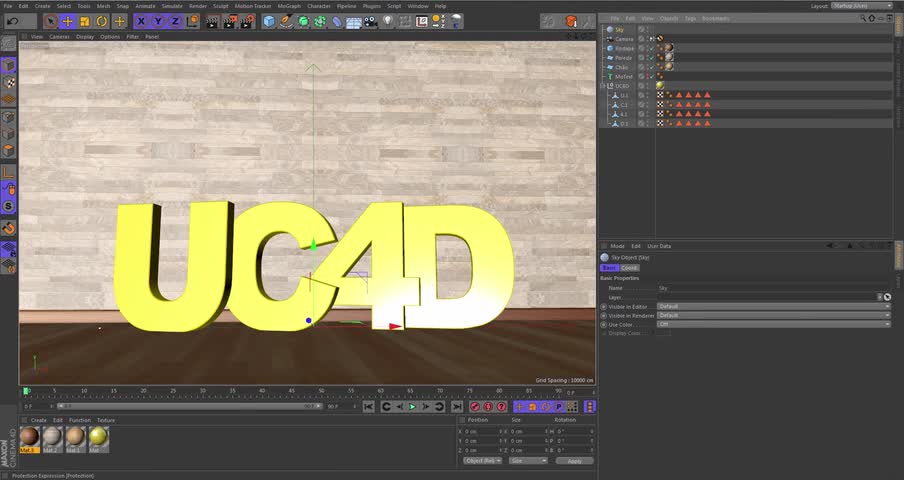The height and width of the screenshot is (480, 904).
Task: Open Visible in Editor dropdown
Action: [x=774, y=307]
